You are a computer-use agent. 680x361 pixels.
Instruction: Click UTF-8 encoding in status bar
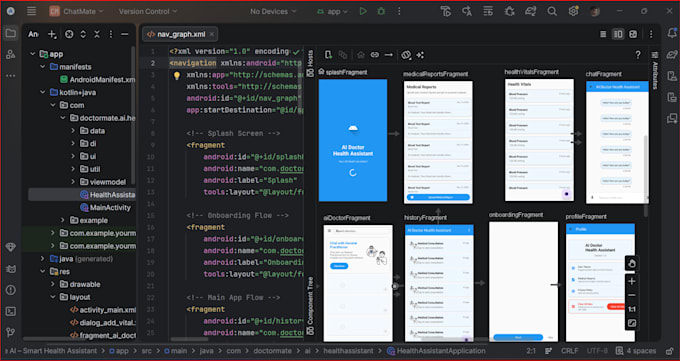coord(598,351)
